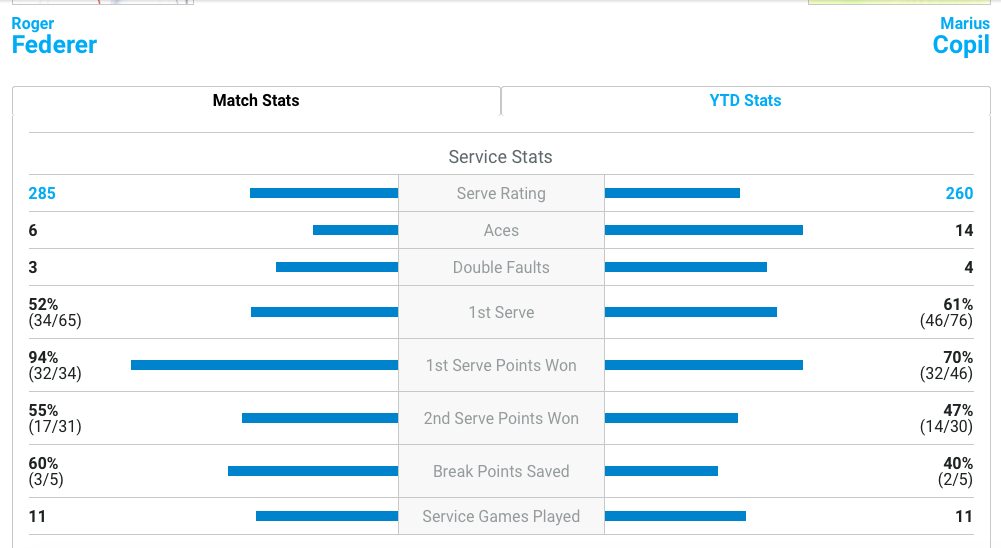Click the Aces stat label
1001x548 pixels.
tap(501, 230)
